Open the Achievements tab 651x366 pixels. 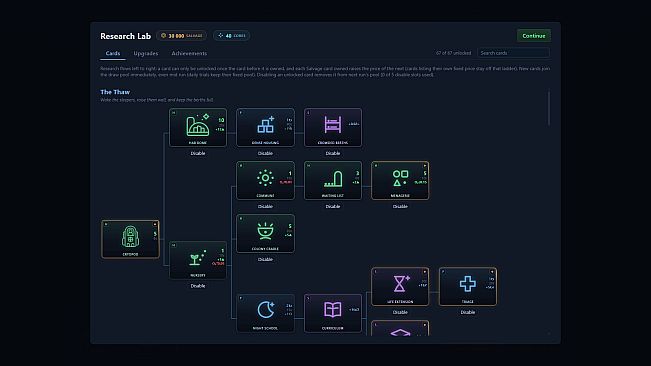(189, 53)
